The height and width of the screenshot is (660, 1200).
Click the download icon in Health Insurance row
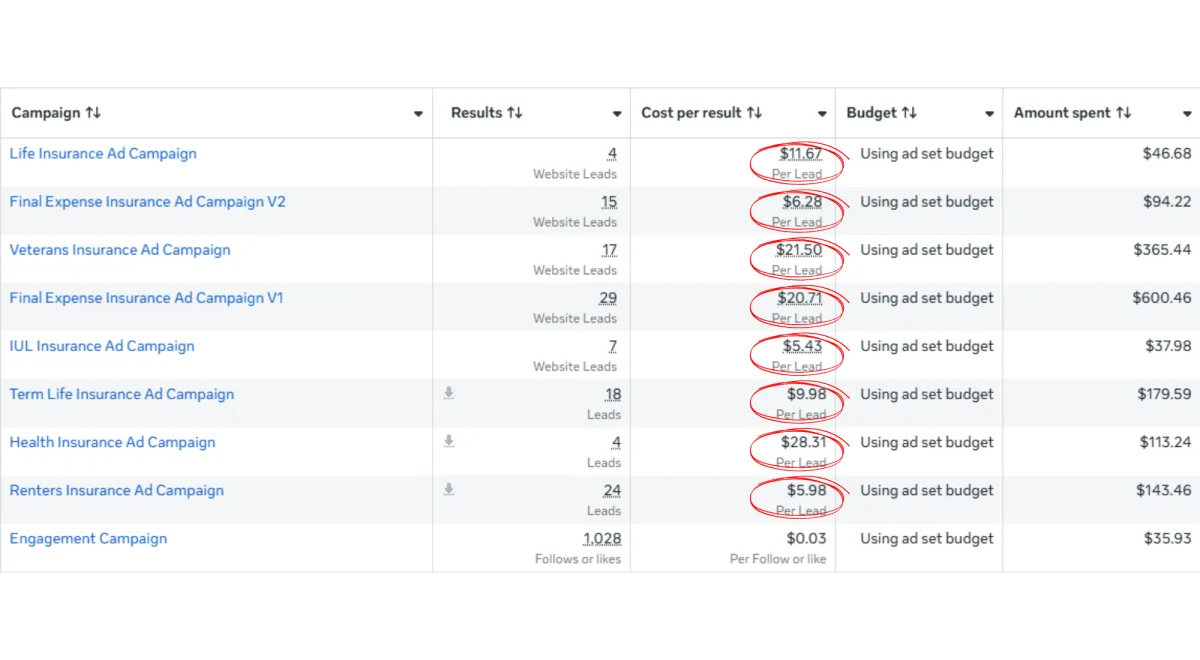click(449, 442)
